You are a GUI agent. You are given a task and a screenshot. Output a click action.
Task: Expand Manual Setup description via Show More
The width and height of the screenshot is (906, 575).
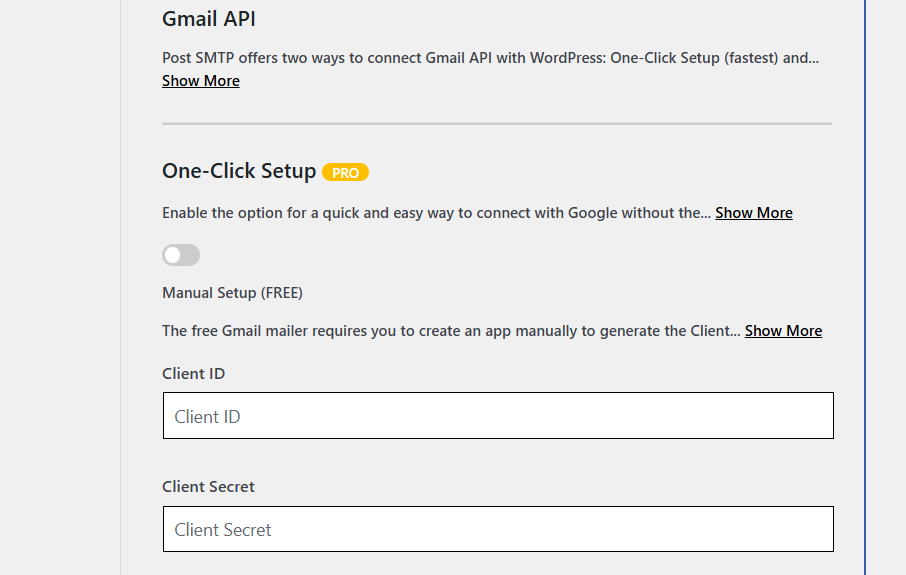tap(783, 331)
